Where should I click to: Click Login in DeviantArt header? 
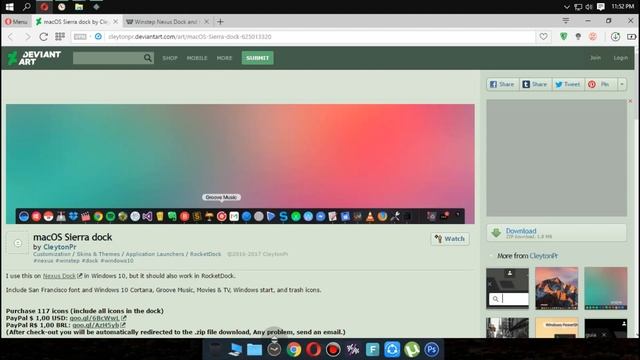coord(620,58)
